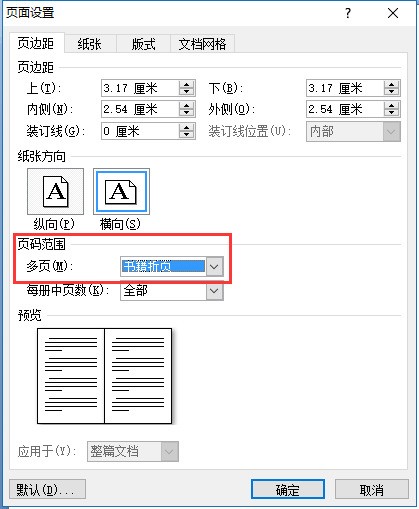Open the 应用于 dropdown showing 整篇文档

click(x=133, y=451)
